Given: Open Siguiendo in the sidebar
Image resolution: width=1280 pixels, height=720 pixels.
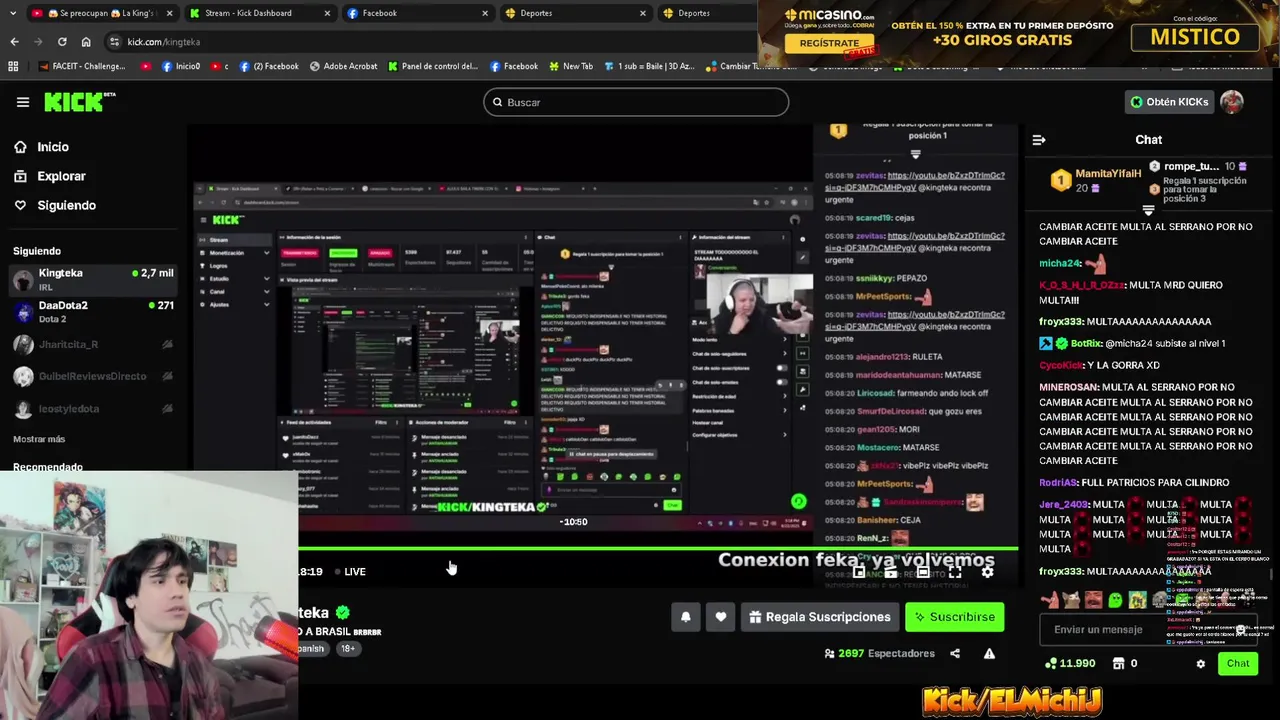Looking at the screenshot, I should pos(55,205).
